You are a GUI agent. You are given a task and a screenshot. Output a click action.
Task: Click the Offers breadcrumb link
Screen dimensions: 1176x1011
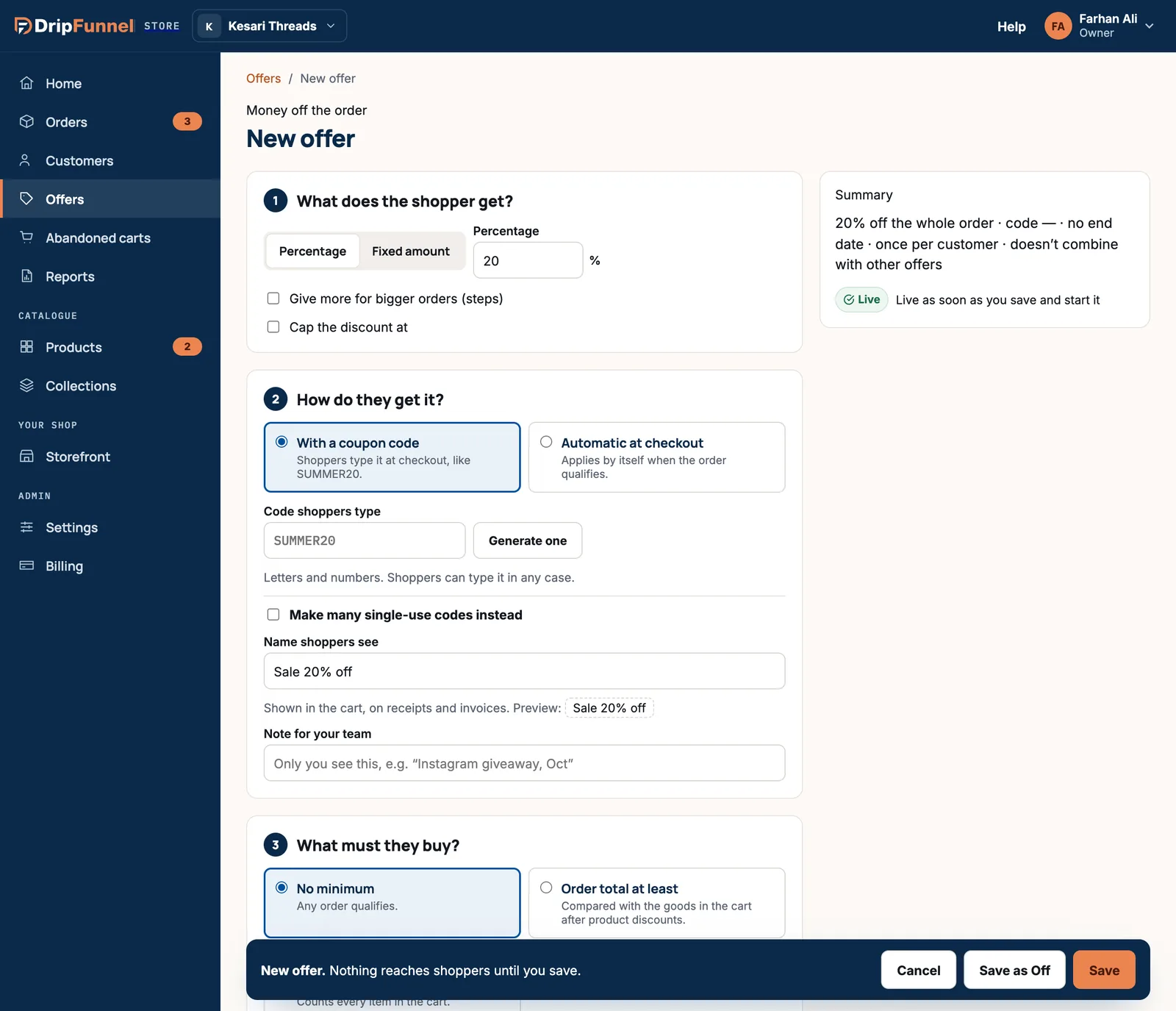click(263, 78)
